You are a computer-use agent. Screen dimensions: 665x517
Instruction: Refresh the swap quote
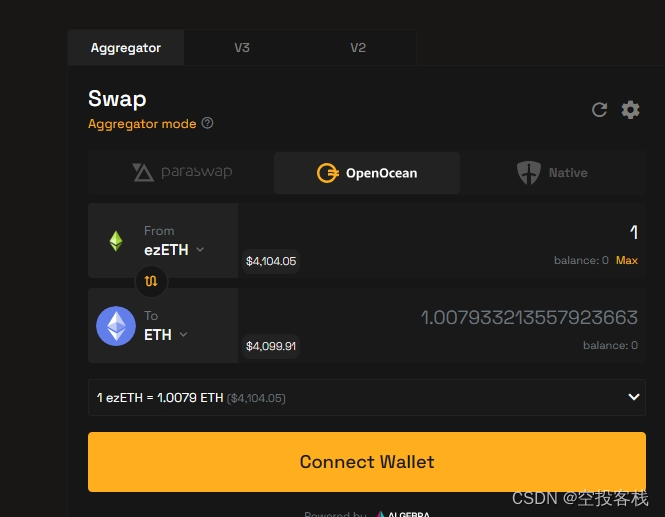tap(599, 110)
